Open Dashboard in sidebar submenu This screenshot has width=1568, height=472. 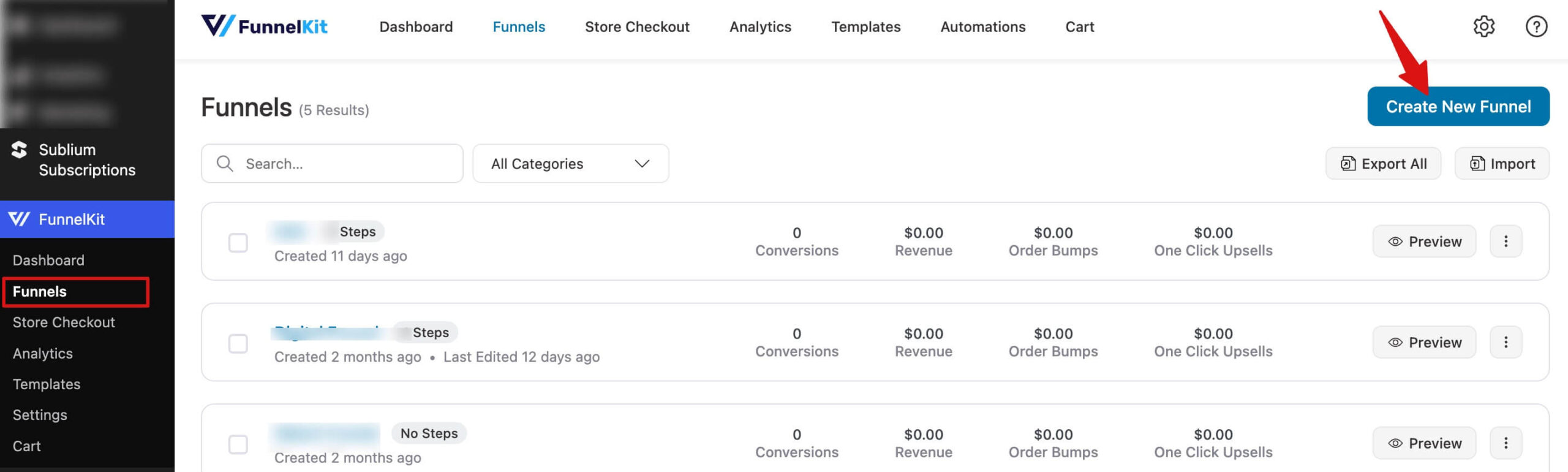click(x=48, y=260)
